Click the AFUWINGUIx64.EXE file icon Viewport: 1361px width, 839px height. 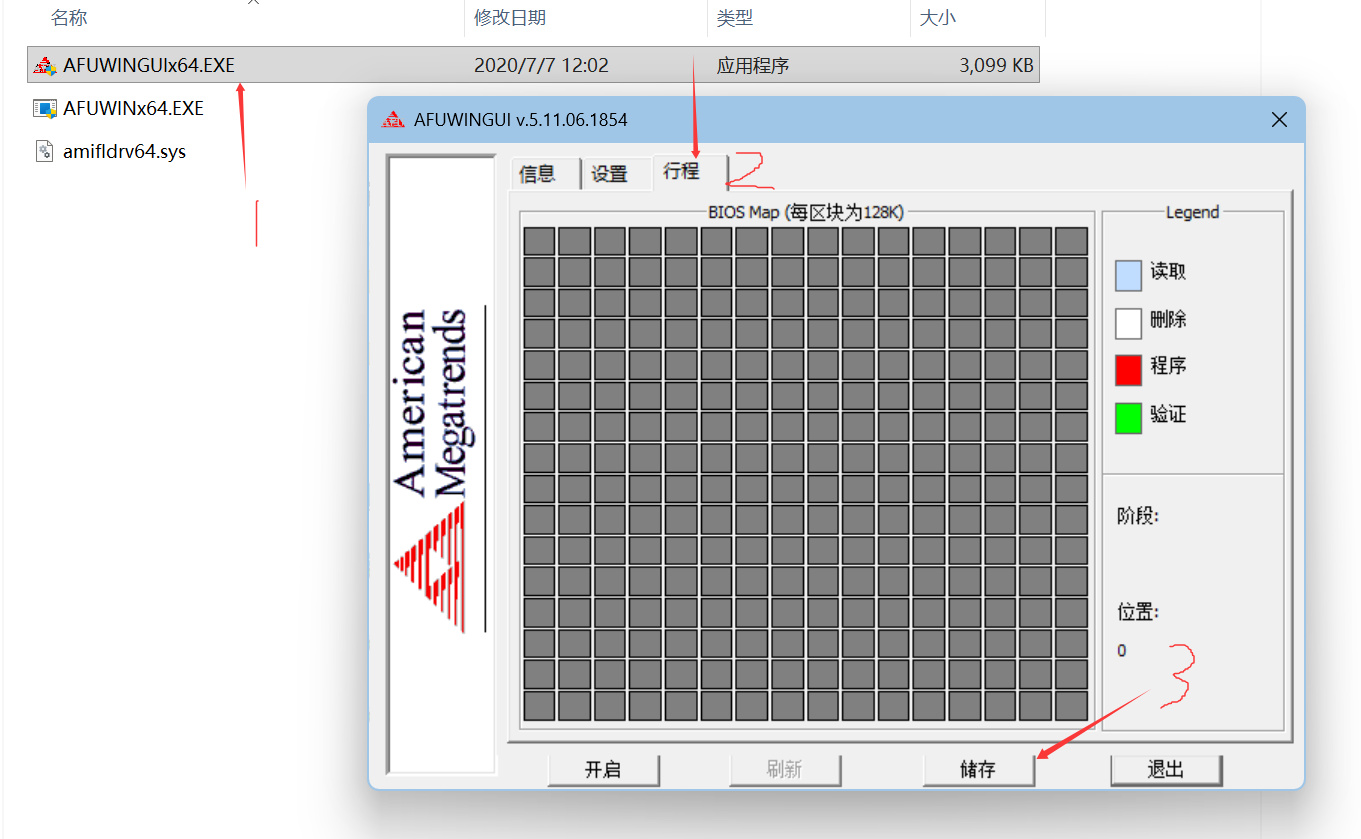(x=44, y=66)
